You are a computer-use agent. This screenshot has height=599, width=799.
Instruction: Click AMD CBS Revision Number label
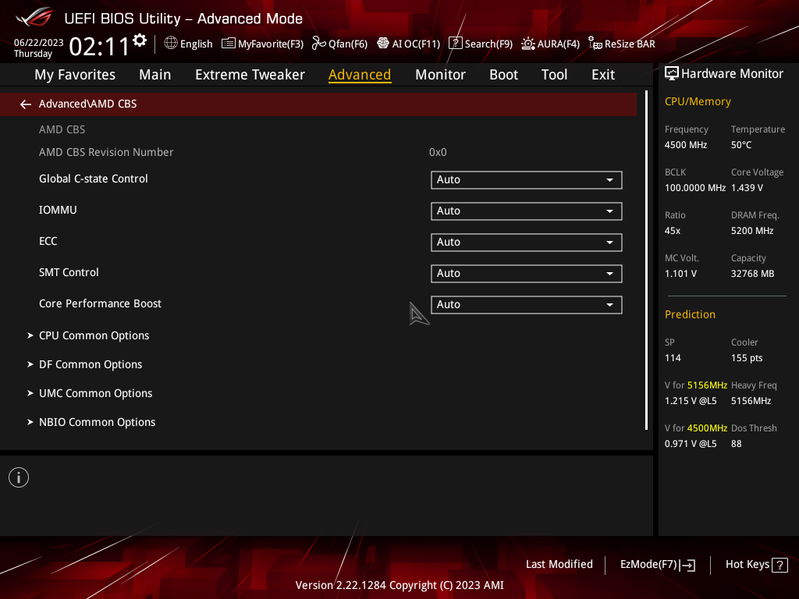point(106,152)
